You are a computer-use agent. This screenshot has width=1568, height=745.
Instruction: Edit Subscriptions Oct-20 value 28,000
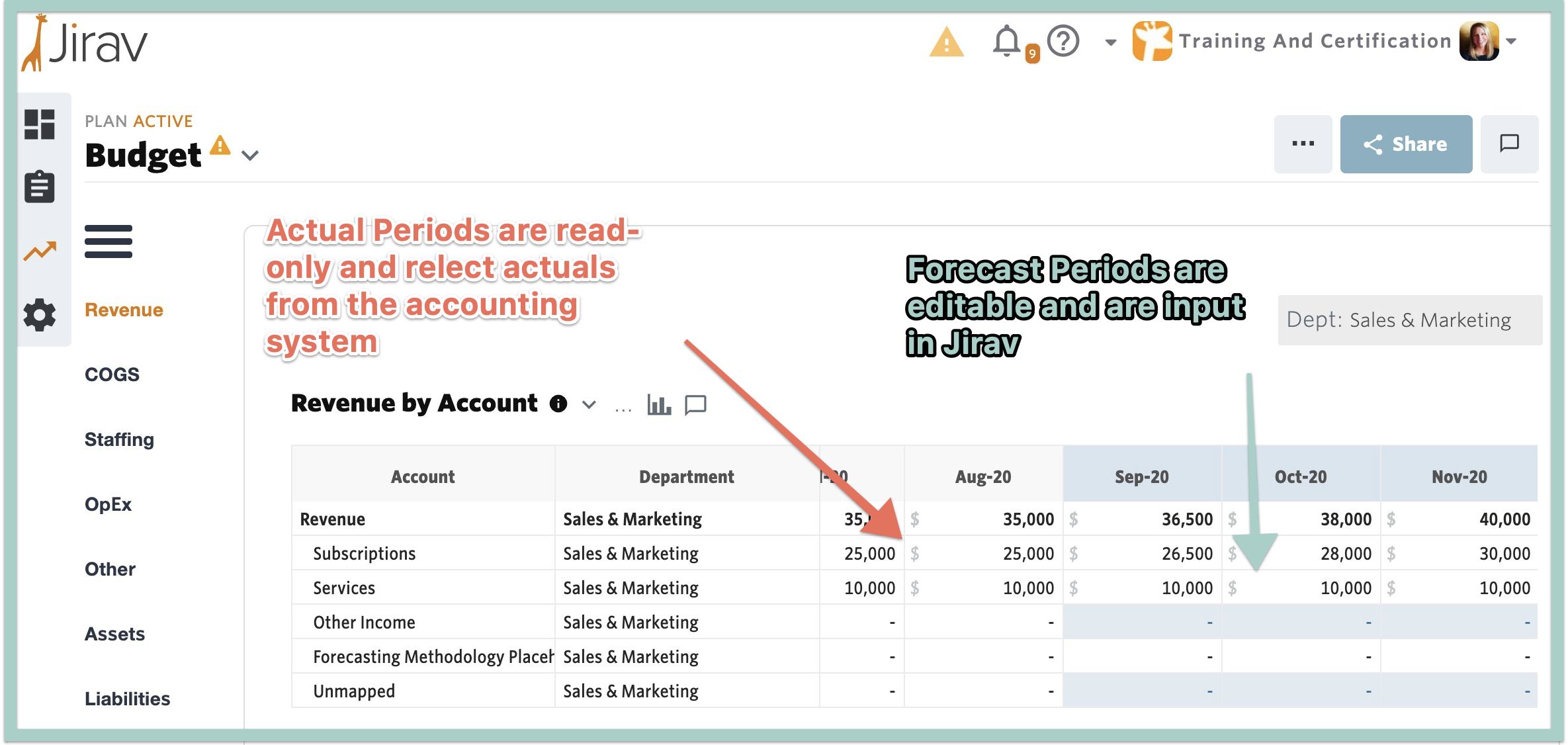[x=1301, y=554]
